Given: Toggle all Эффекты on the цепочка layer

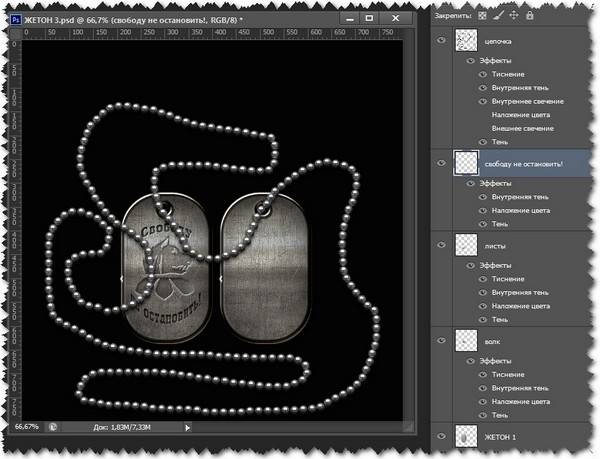Looking at the screenshot, I should click(470, 60).
